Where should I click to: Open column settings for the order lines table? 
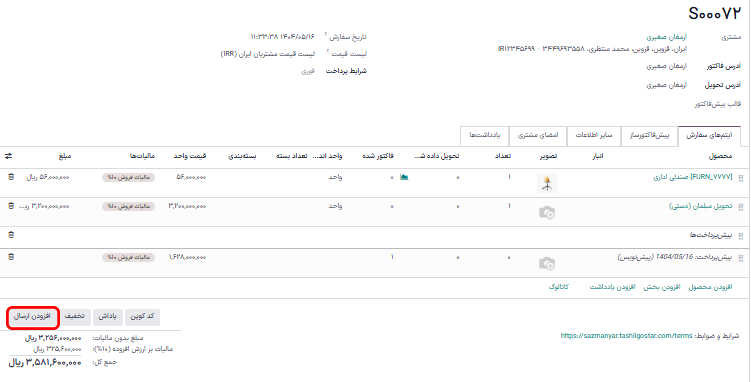8,156
